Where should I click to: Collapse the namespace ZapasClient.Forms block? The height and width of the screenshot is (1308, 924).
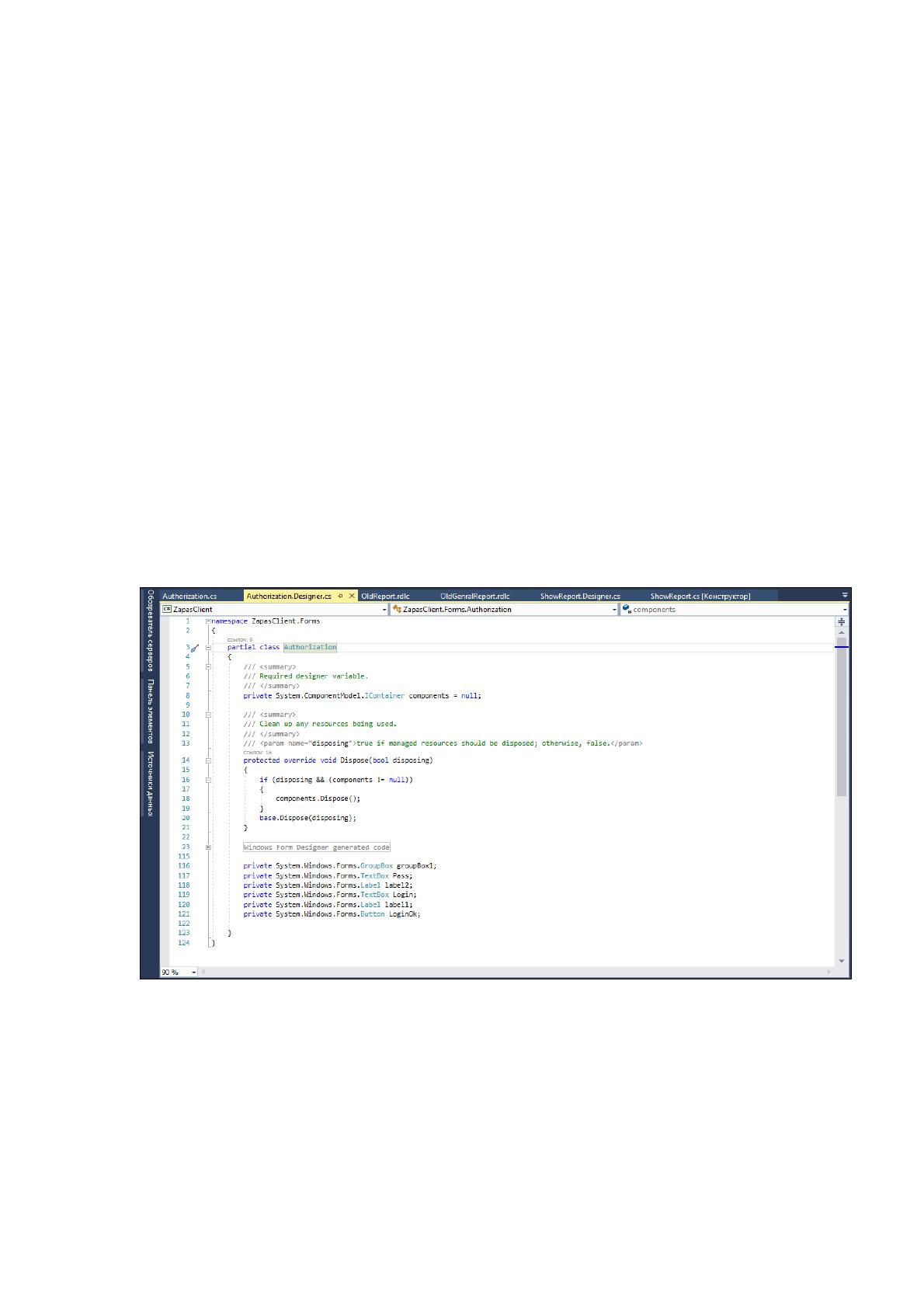point(208,621)
